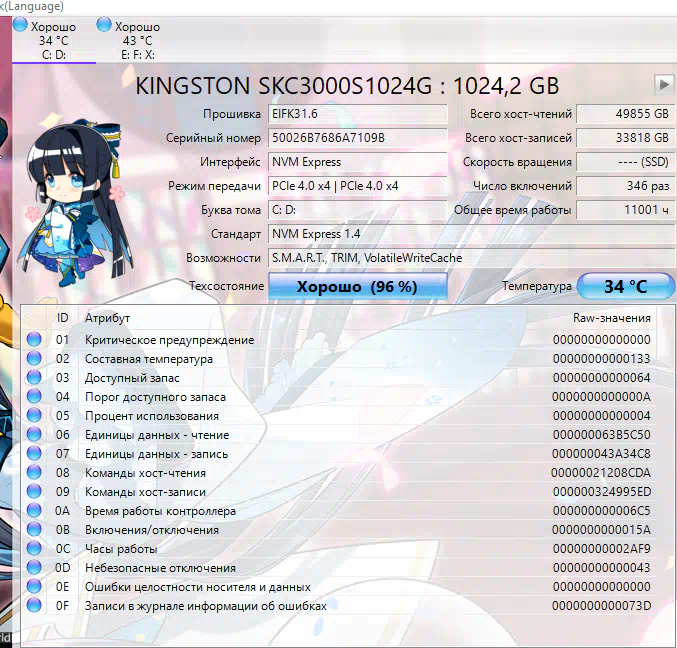
Task: Click status icon of Включения/отключения row
Action: click(34, 529)
